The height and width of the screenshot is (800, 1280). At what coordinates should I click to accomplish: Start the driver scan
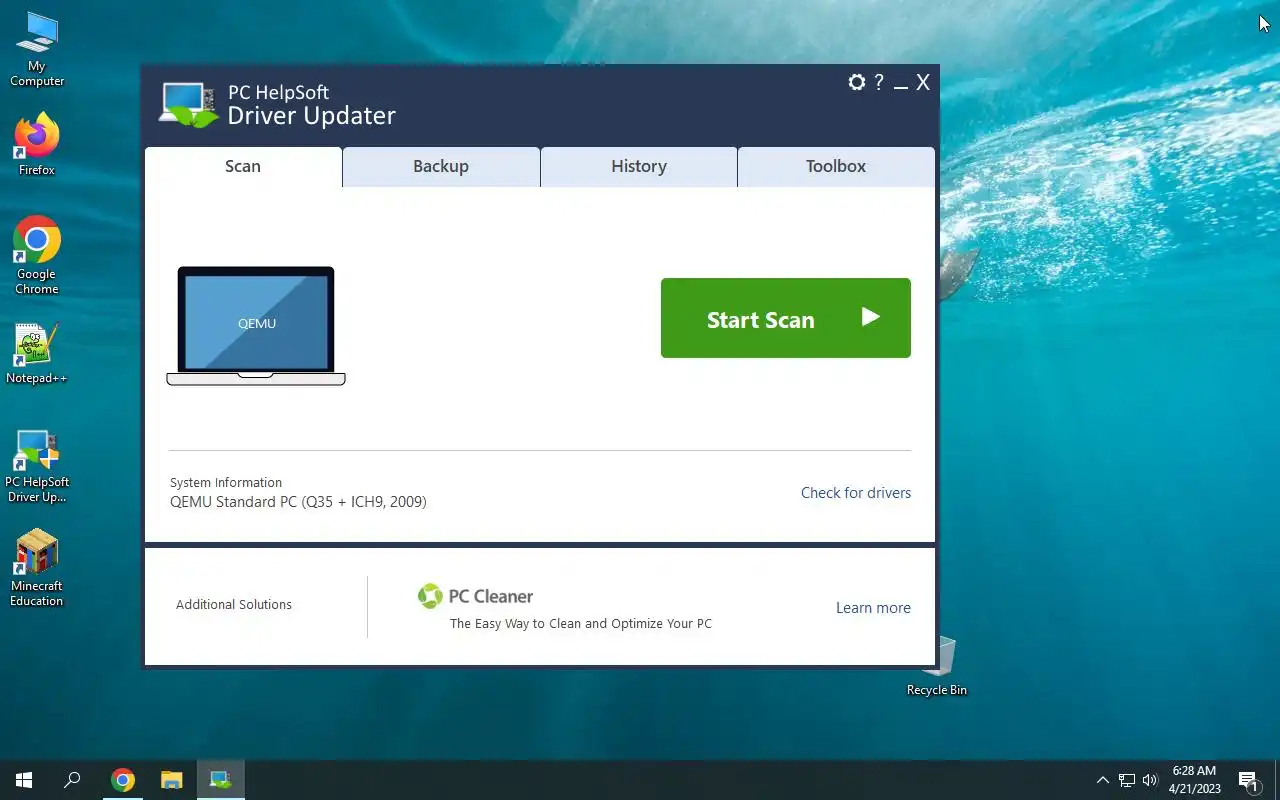[x=786, y=318]
